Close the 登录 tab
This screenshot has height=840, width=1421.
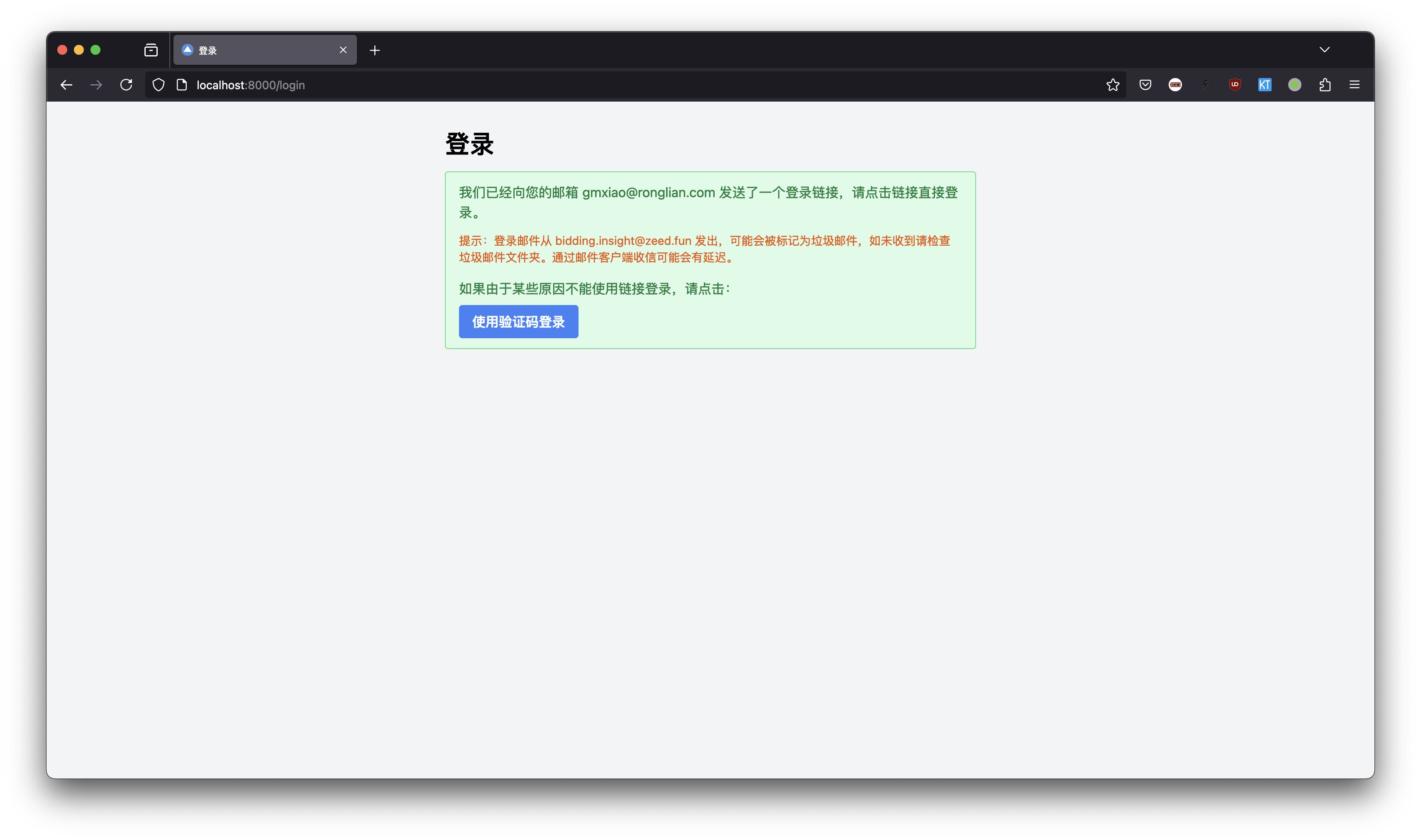[x=343, y=50]
